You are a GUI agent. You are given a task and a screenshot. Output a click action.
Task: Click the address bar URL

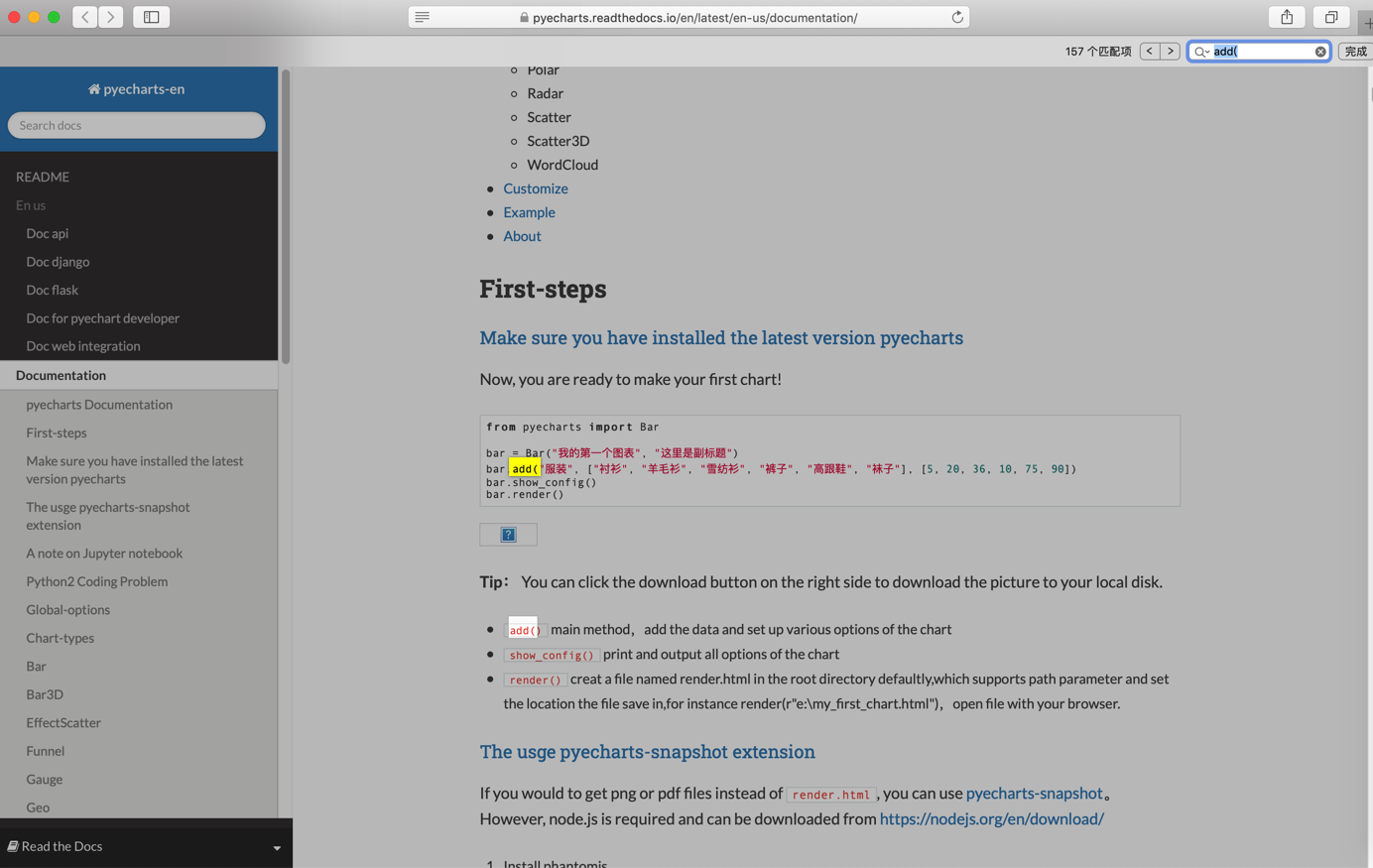[694, 17]
